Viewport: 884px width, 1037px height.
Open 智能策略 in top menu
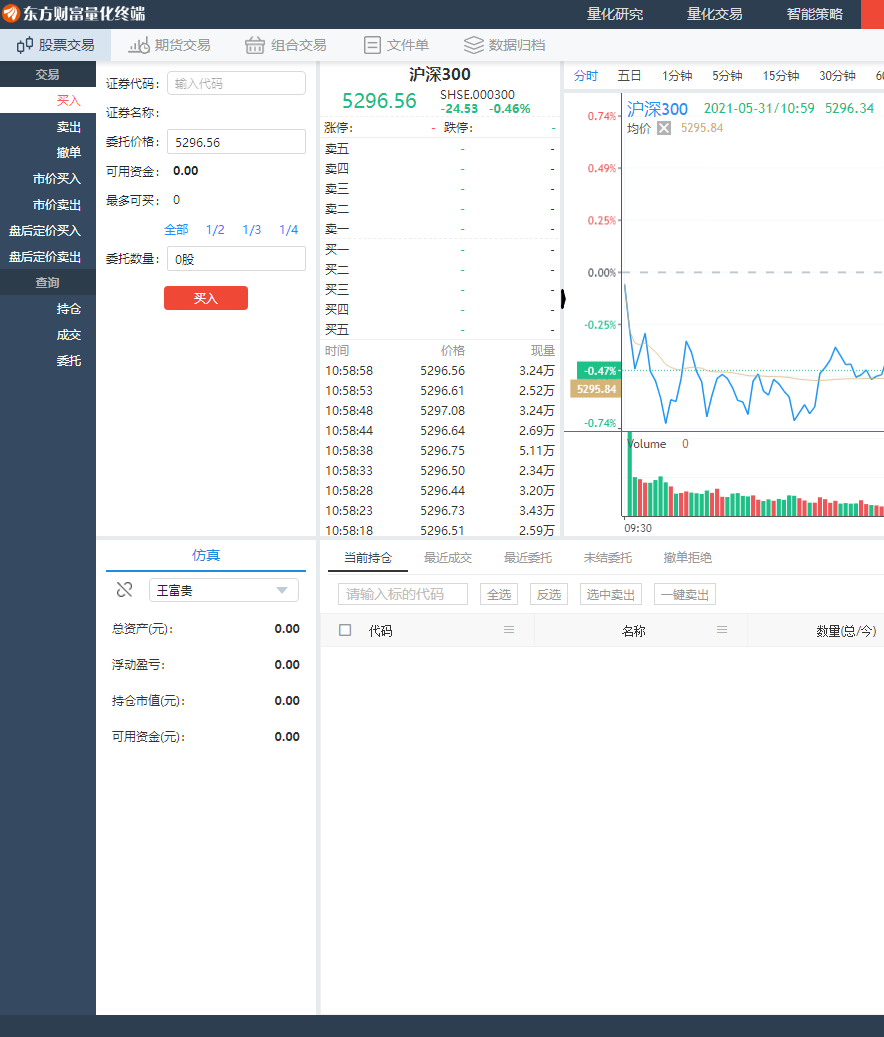tap(815, 14)
